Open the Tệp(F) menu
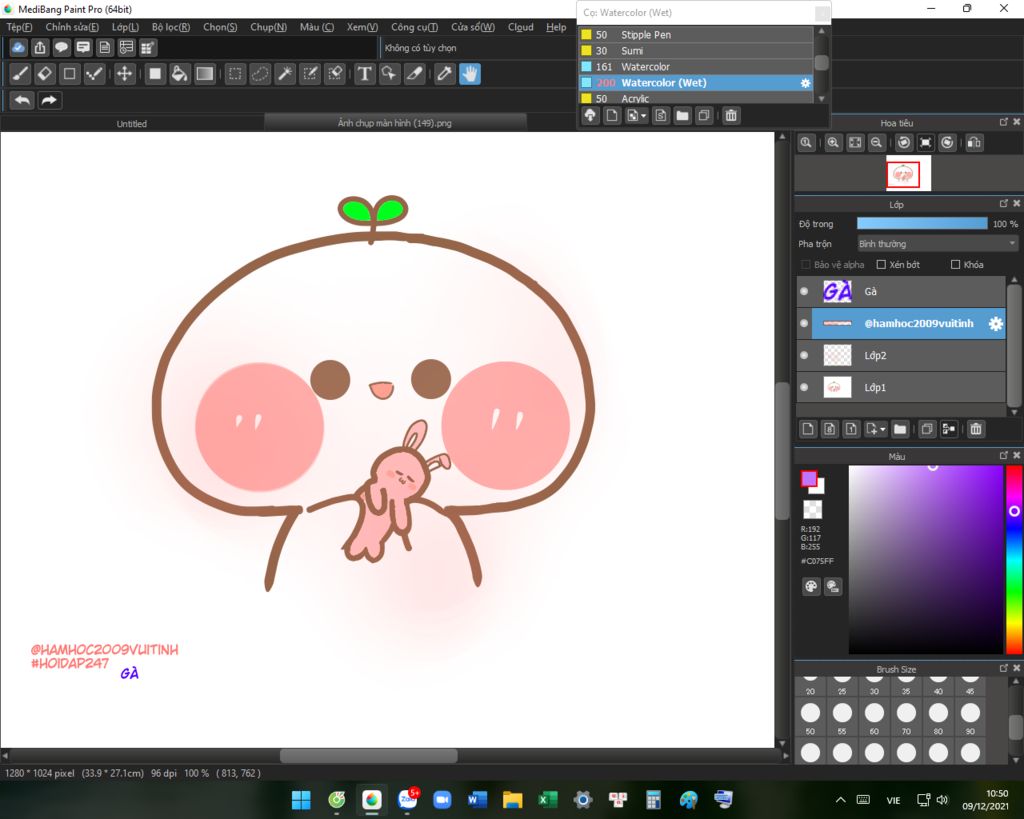 coord(19,27)
